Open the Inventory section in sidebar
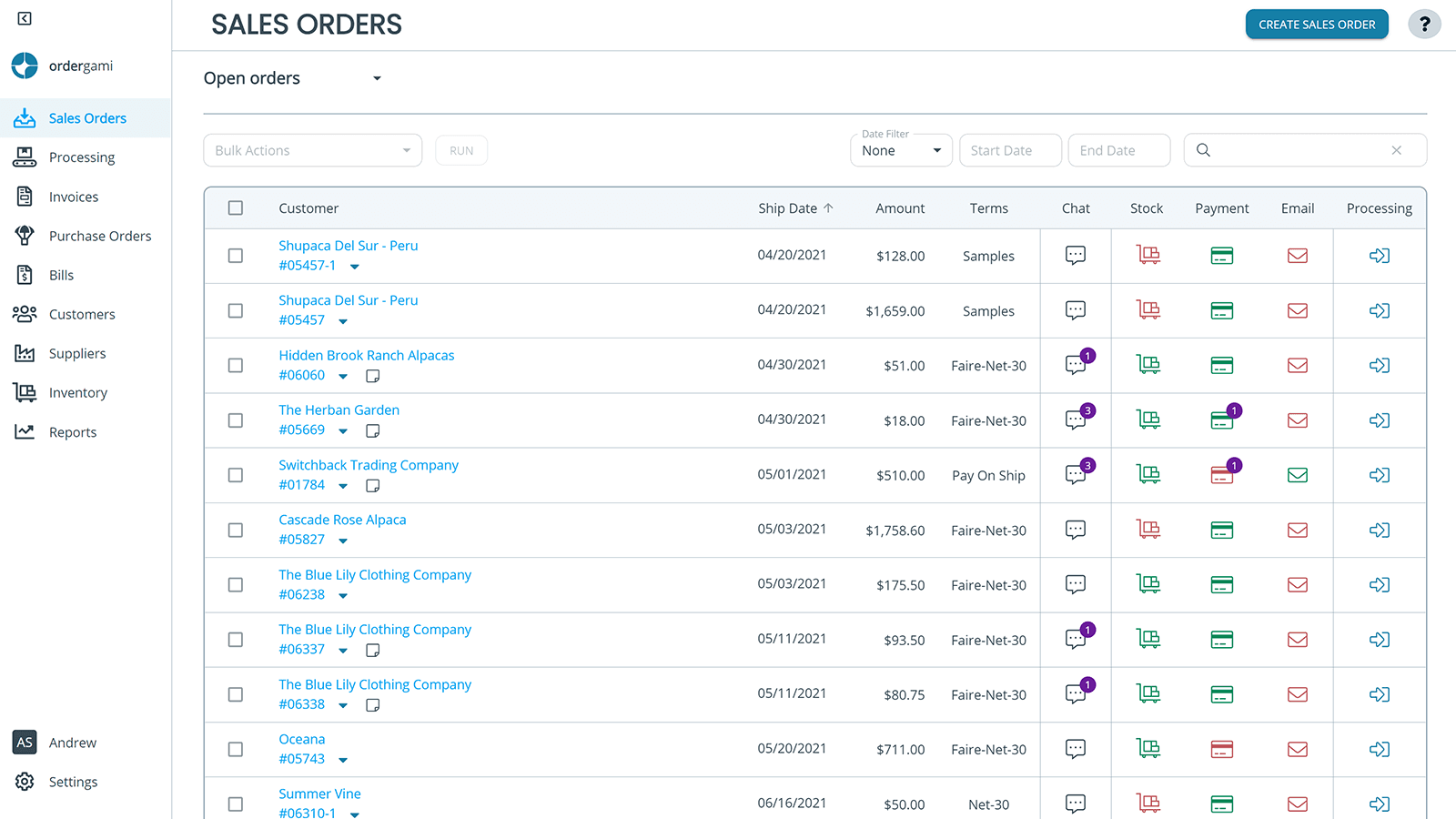 77,392
